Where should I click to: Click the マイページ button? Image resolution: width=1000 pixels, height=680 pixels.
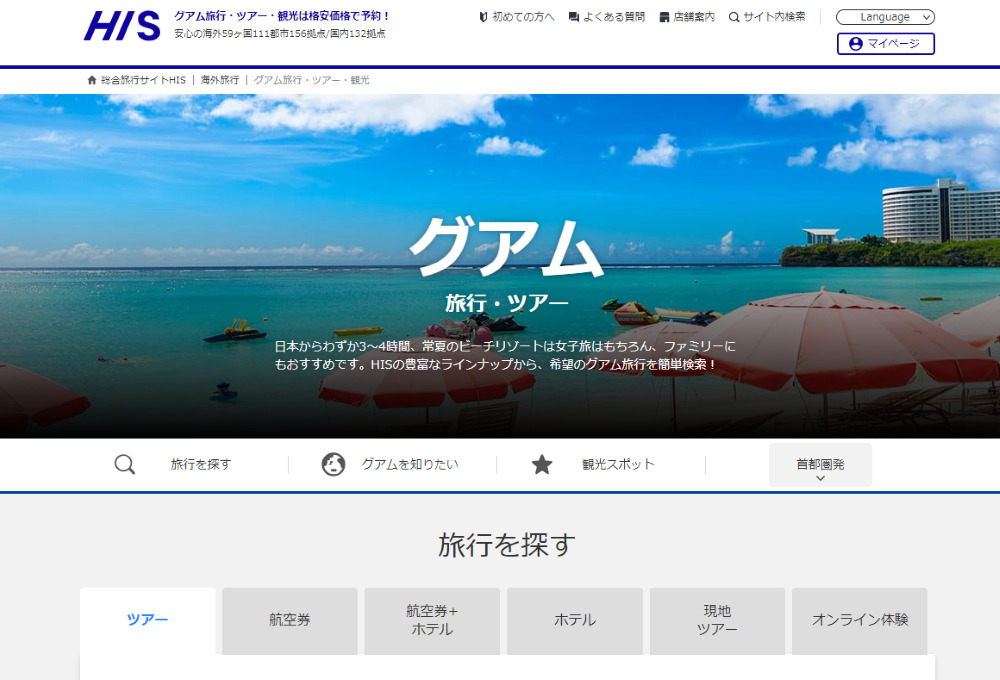click(x=885, y=44)
